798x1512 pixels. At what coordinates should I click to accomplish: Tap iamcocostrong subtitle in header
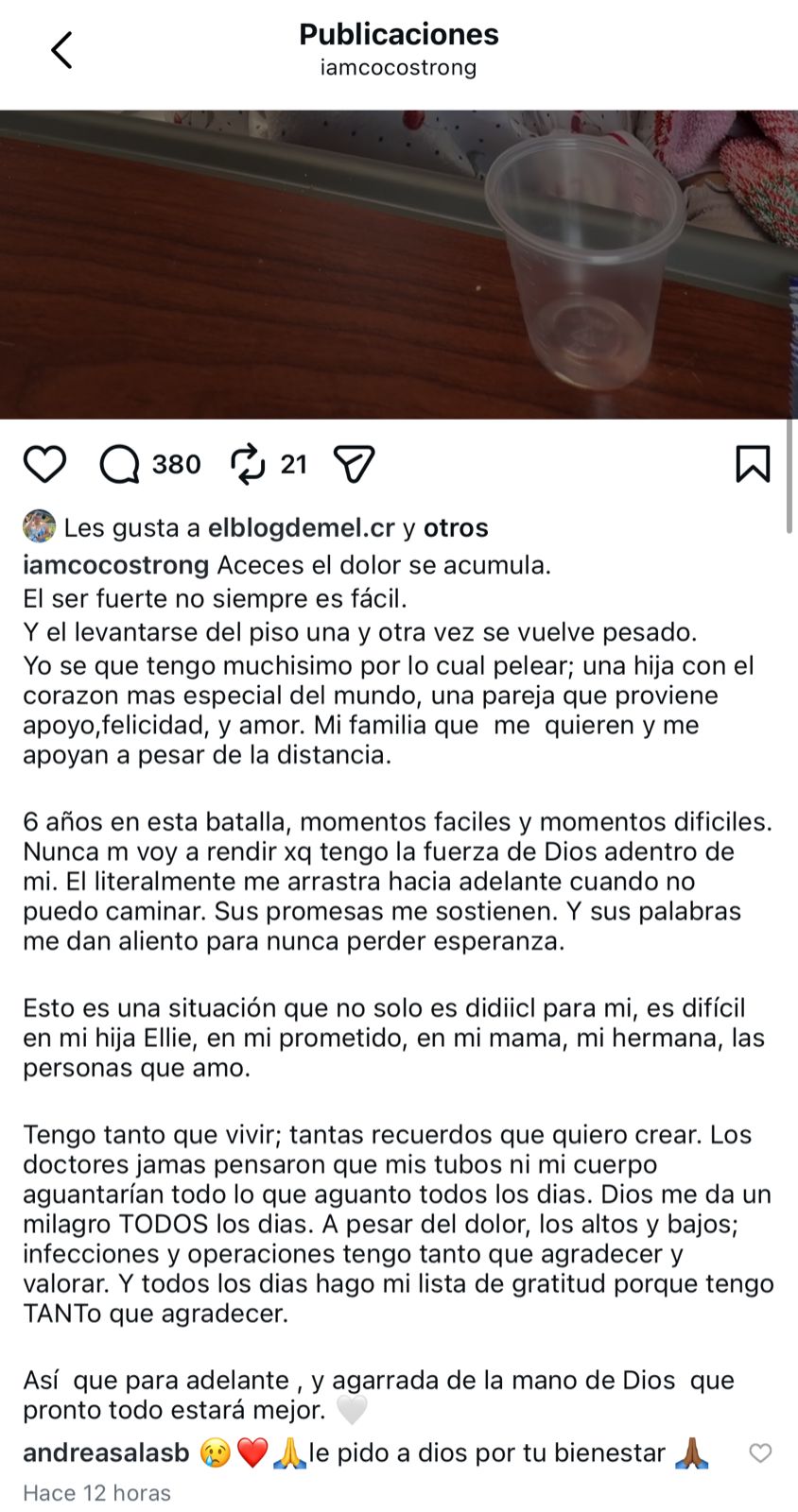click(399, 68)
